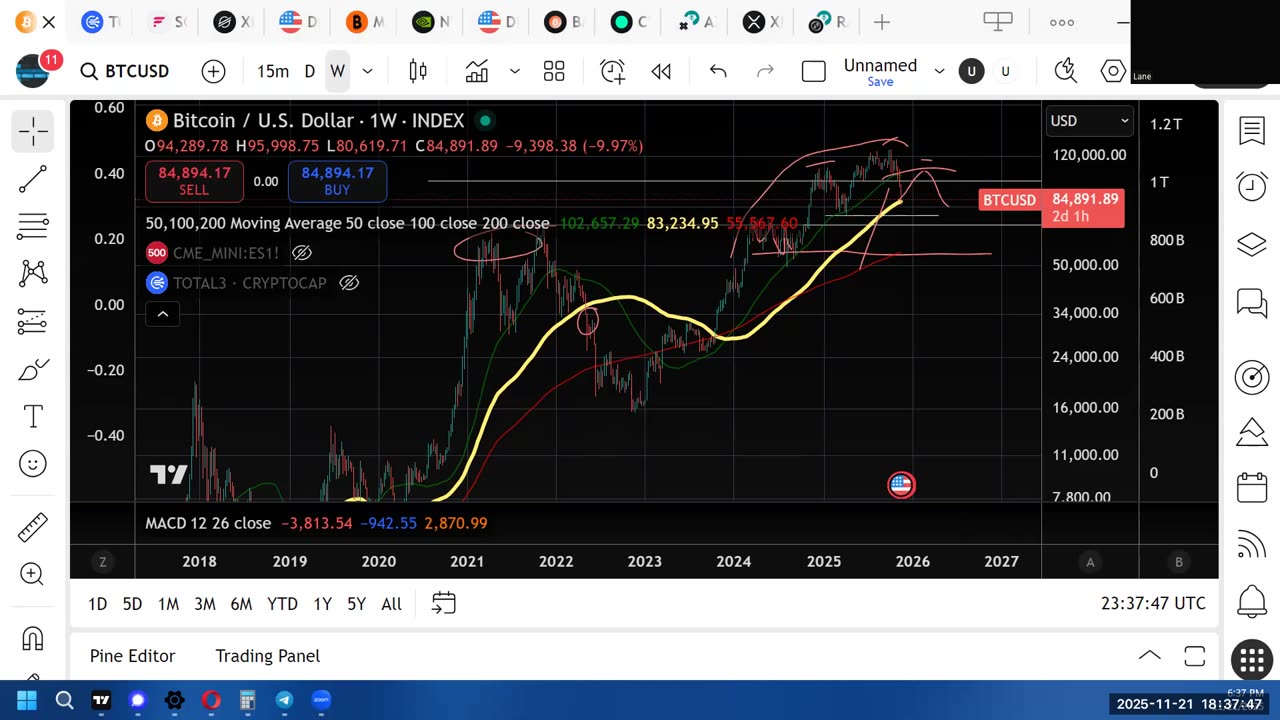Viewport: 1280px width, 720px height.
Task: Collapse the bottom panel with the chevron
Action: (1149, 656)
